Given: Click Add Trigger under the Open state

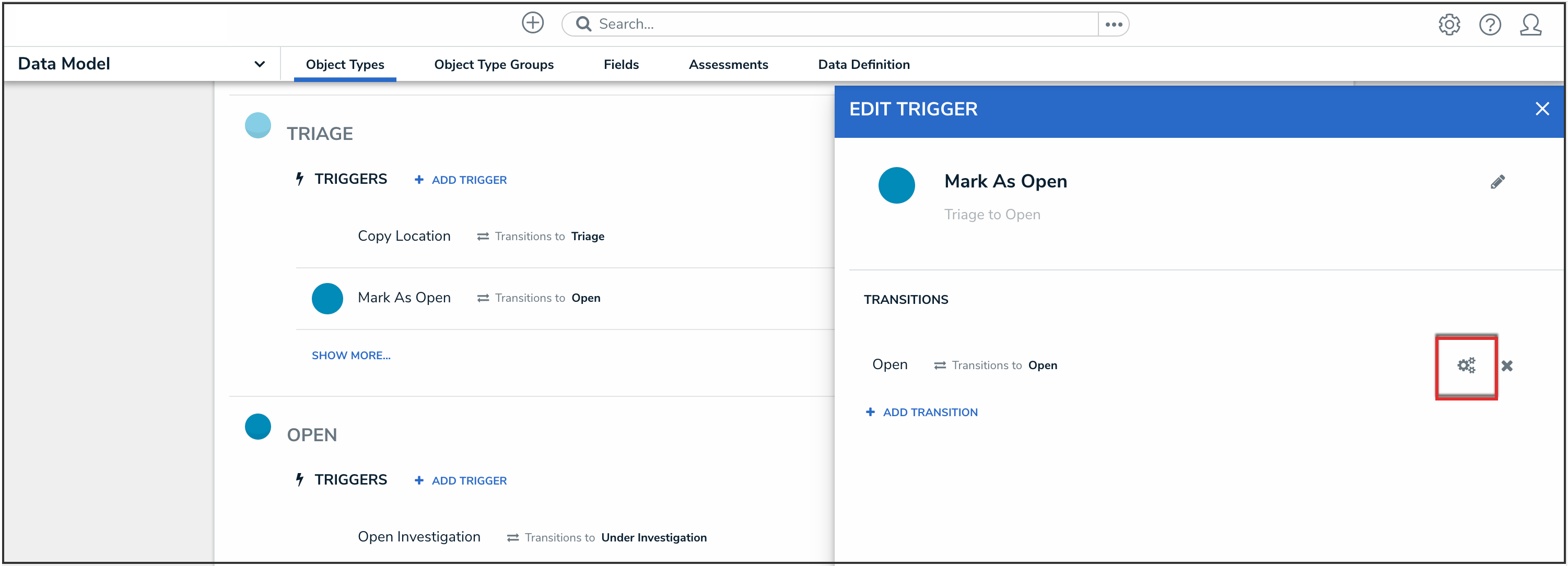Looking at the screenshot, I should 461,481.
